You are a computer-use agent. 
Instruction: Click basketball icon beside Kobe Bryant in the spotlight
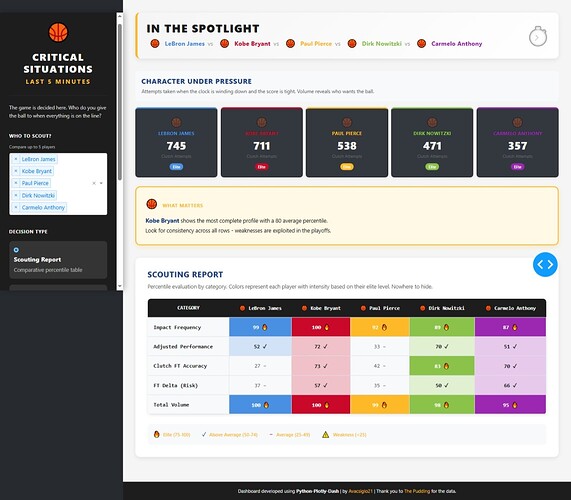(x=225, y=44)
